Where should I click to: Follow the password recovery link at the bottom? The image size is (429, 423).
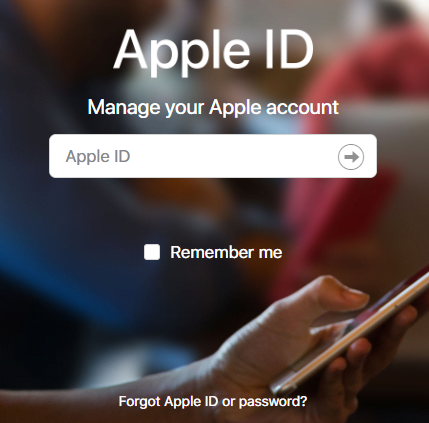tap(213, 401)
